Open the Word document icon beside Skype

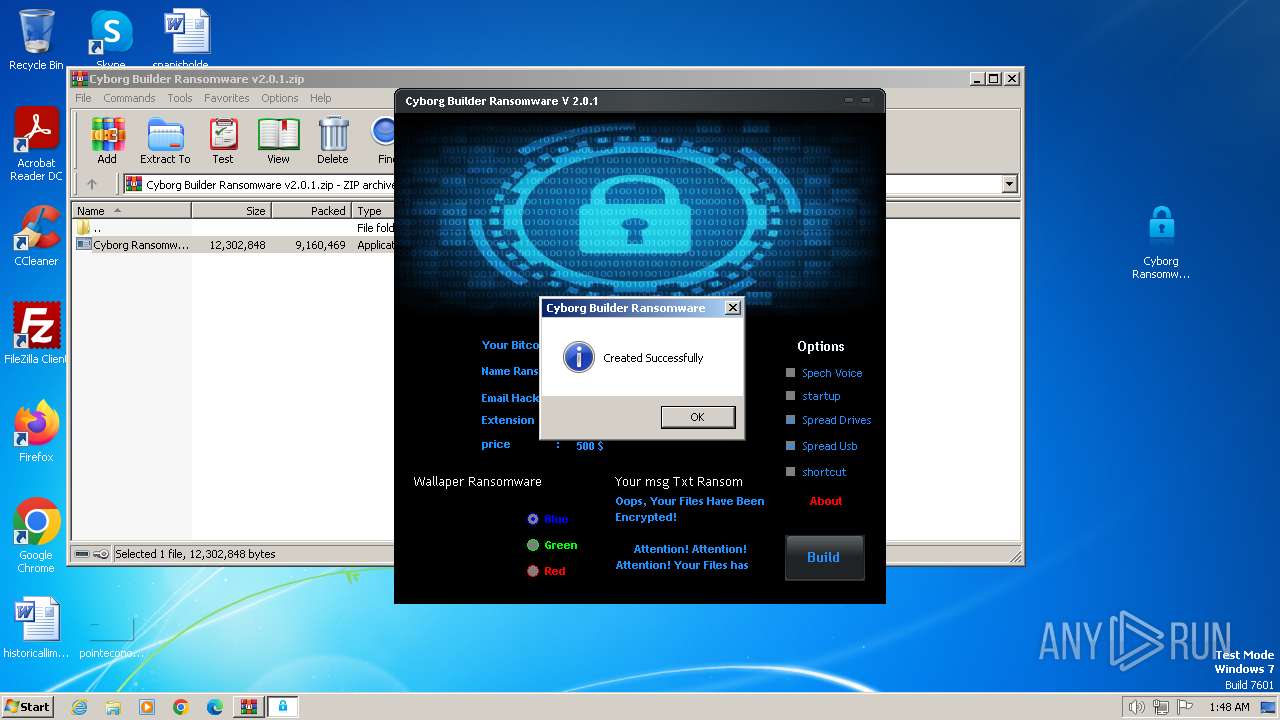pyautogui.click(x=187, y=38)
